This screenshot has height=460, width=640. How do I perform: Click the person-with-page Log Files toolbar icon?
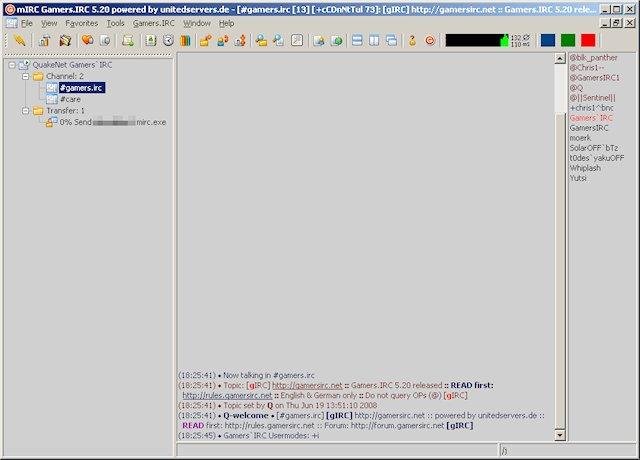pyautogui.click(x=279, y=40)
